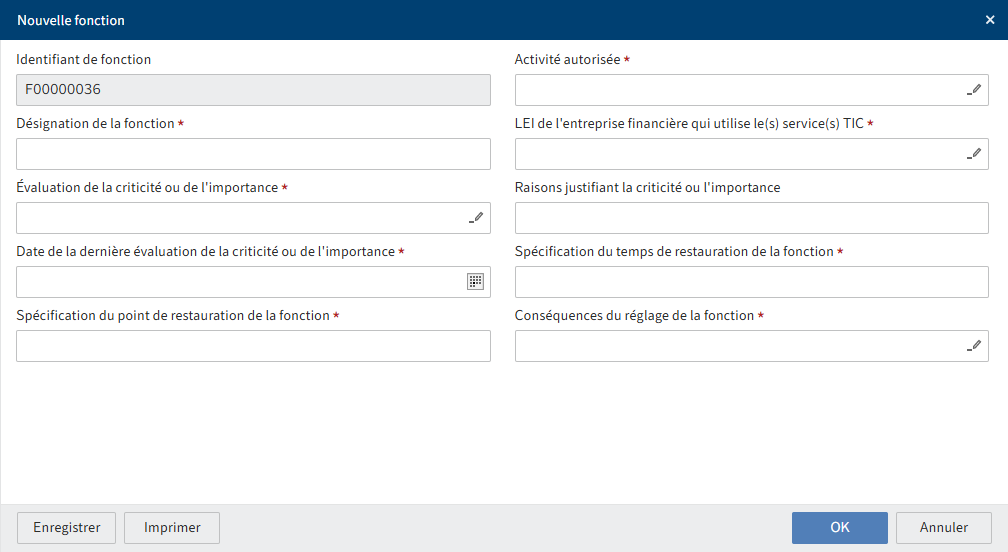Click the Spécification du point de restauration label
This screenshot has width=1008, height=552.
(x=173, y=316)
